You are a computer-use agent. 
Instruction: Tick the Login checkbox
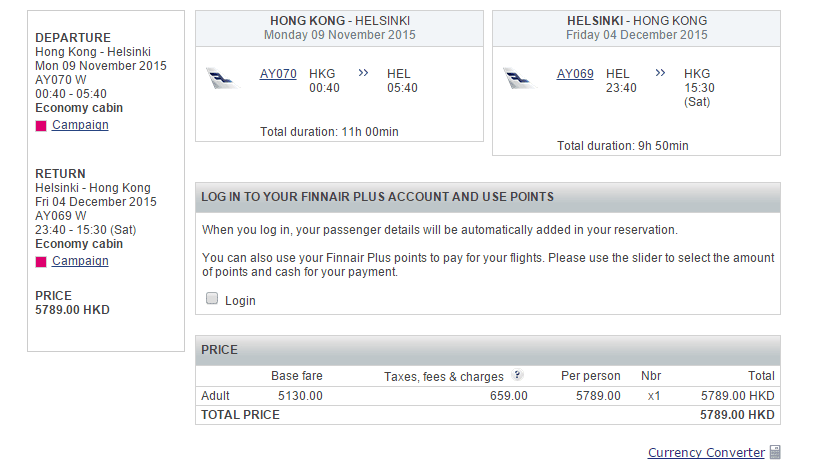click(x=212, y=298)
